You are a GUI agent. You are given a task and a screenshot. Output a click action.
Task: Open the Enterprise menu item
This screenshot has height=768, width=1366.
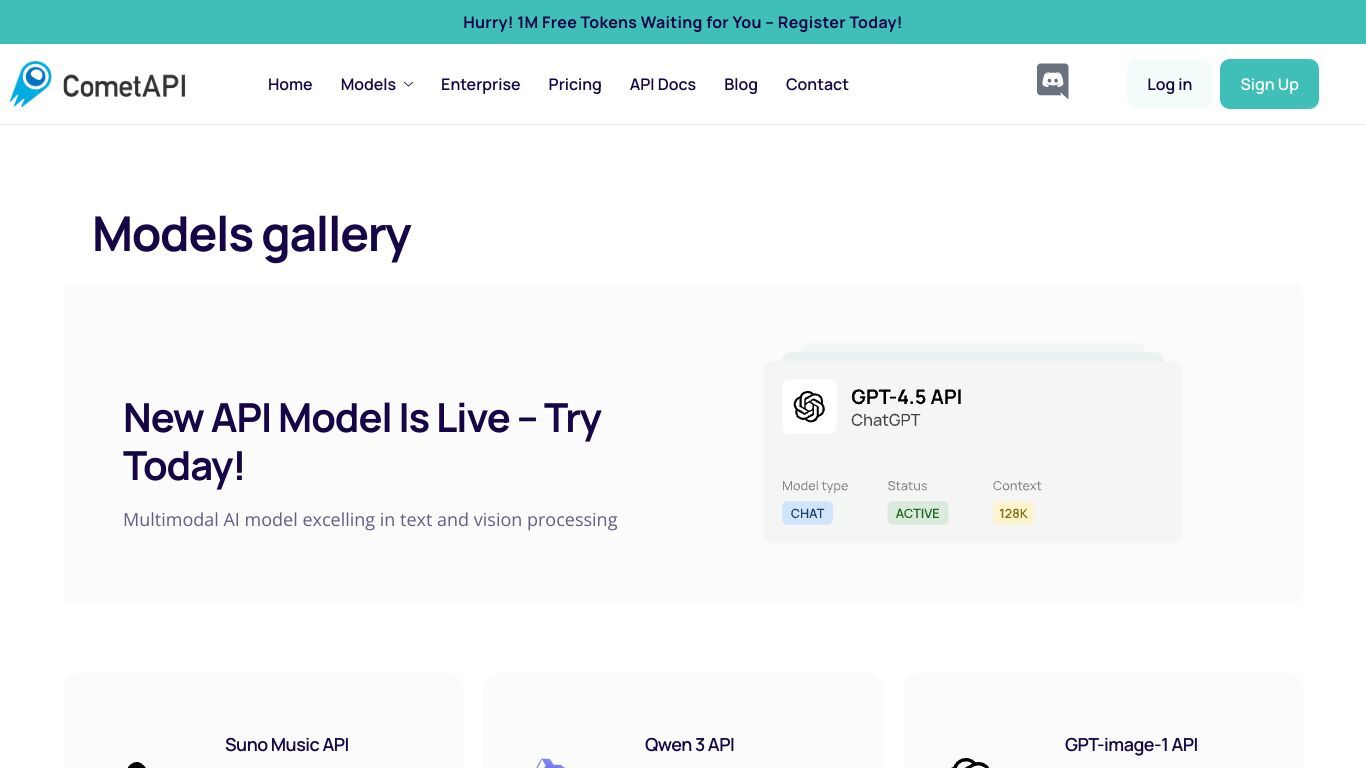point(480,85)
